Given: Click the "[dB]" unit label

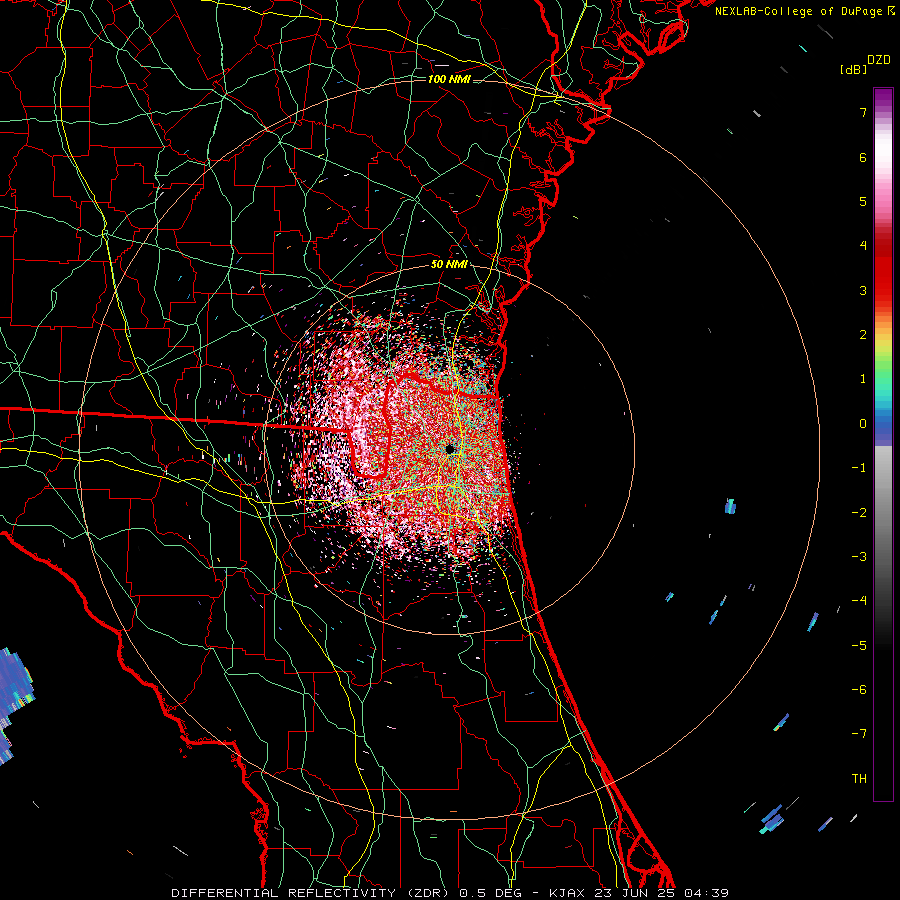Looking at the screenshot, I should pos(854,70).
